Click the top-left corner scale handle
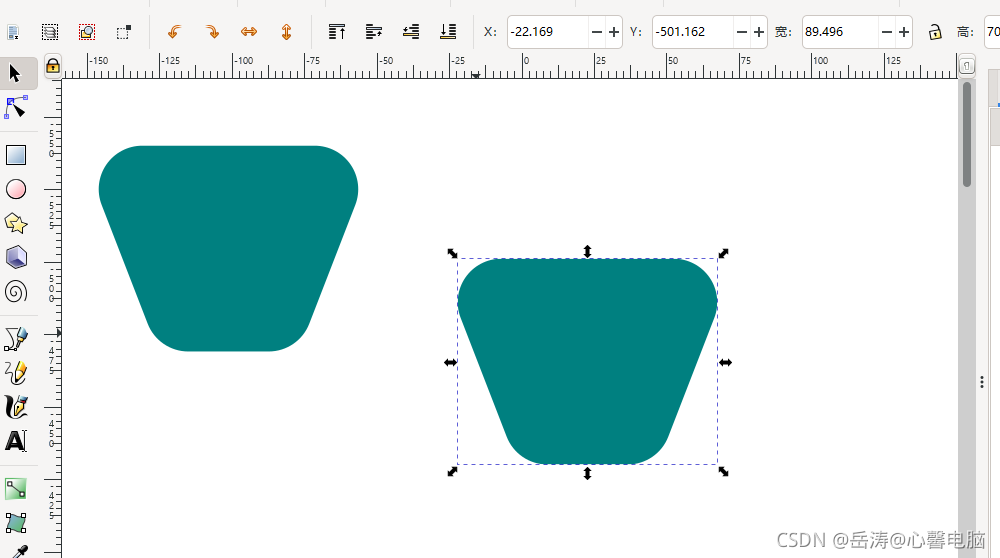This screenshot has height=558, width=1000. pos(452,253)
